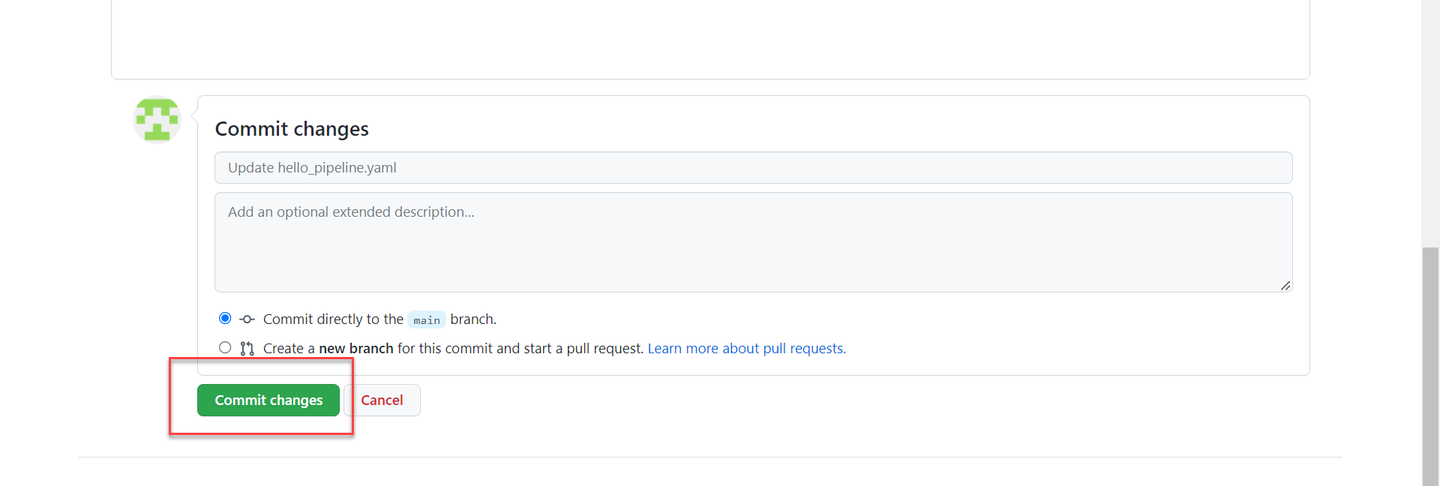Open Learn more about pull requests link

tap(747, 349)
